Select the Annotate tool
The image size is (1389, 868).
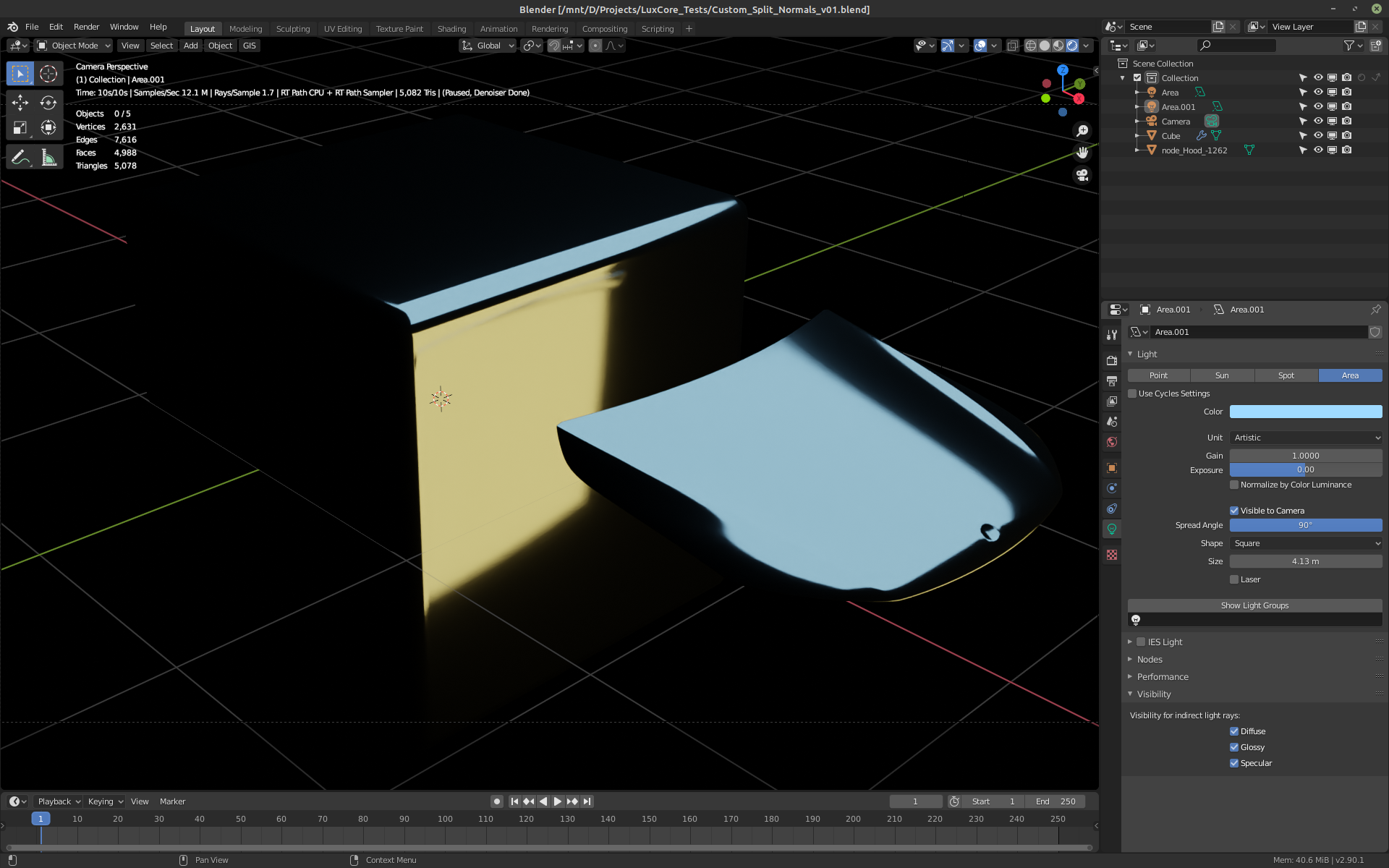click(x=20, y=157)
